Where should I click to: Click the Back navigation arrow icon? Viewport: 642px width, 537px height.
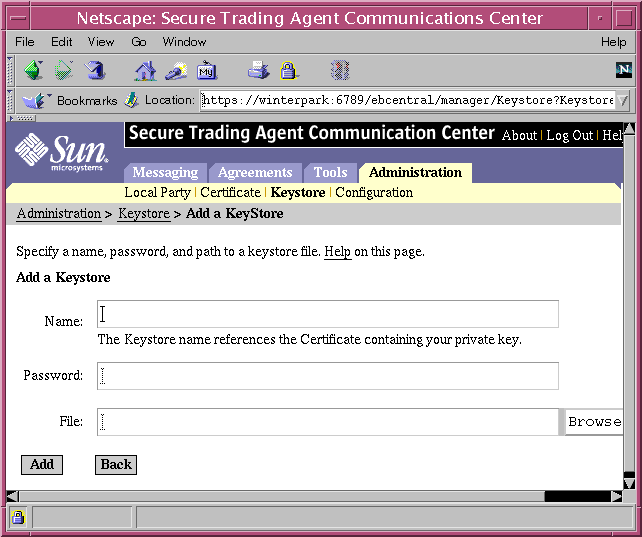pos(34,70)
